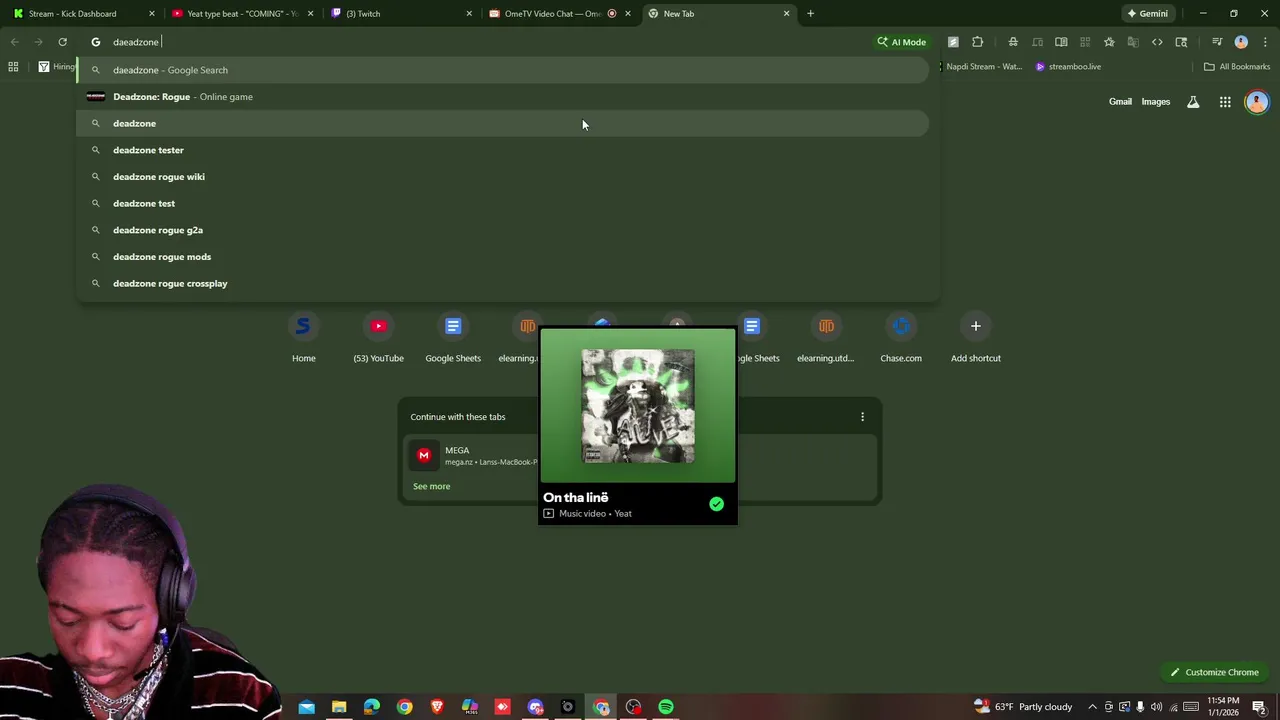Viewport: 1280px width, 720px height.
Task: Choose the 'deadzone rogue crossplay' suggestion
Action: [502, 283]
